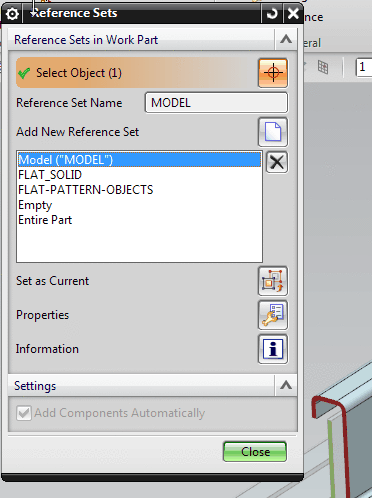Image resolution: width=372 pixels, height=498 pixels.
Task: Click the numeric field showing 1
Action: (x=364, y=67)
